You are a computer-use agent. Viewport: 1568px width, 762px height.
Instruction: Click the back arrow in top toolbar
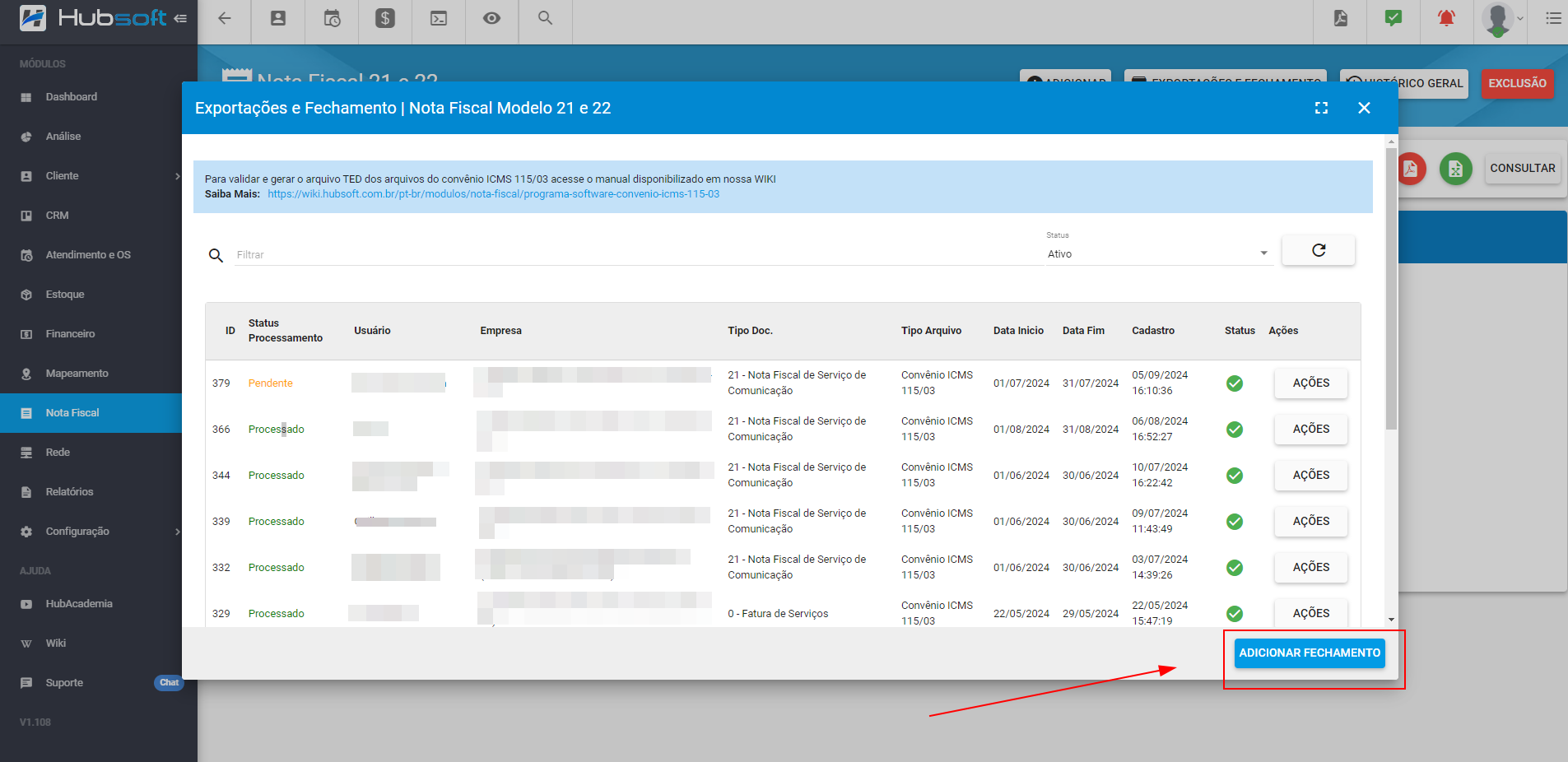click(x=224, y=18)
